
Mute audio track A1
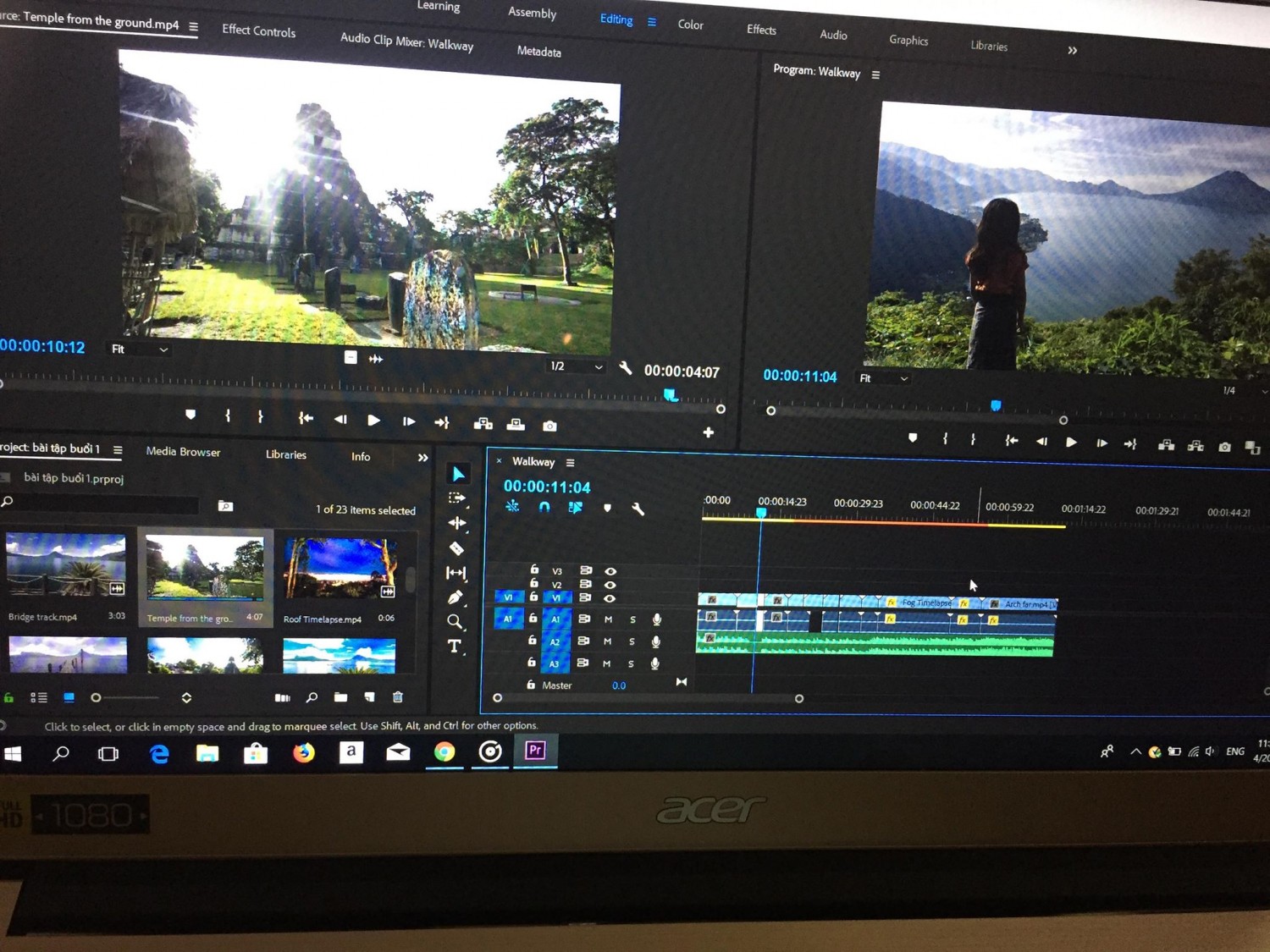608,619
